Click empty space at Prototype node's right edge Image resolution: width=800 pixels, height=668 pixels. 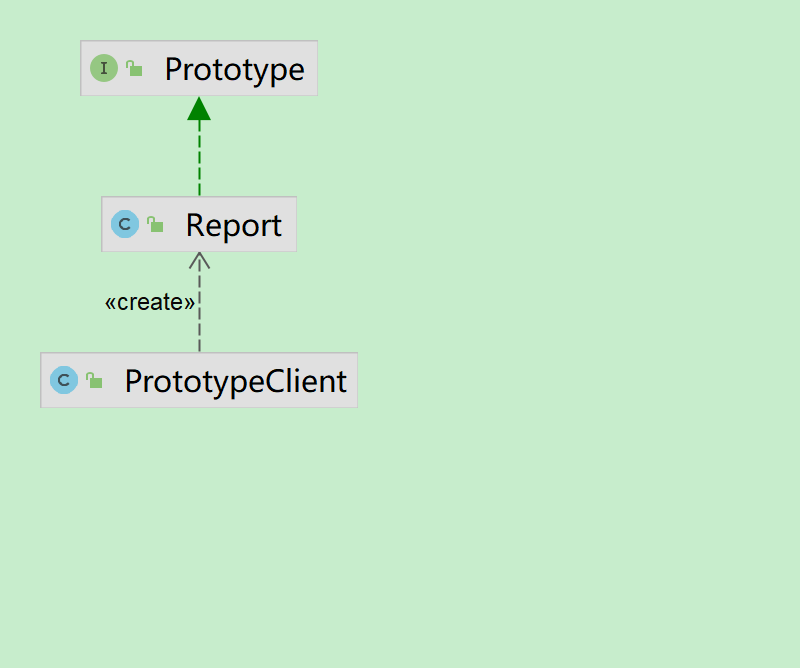pyautogui.click(x=311, y=69)
